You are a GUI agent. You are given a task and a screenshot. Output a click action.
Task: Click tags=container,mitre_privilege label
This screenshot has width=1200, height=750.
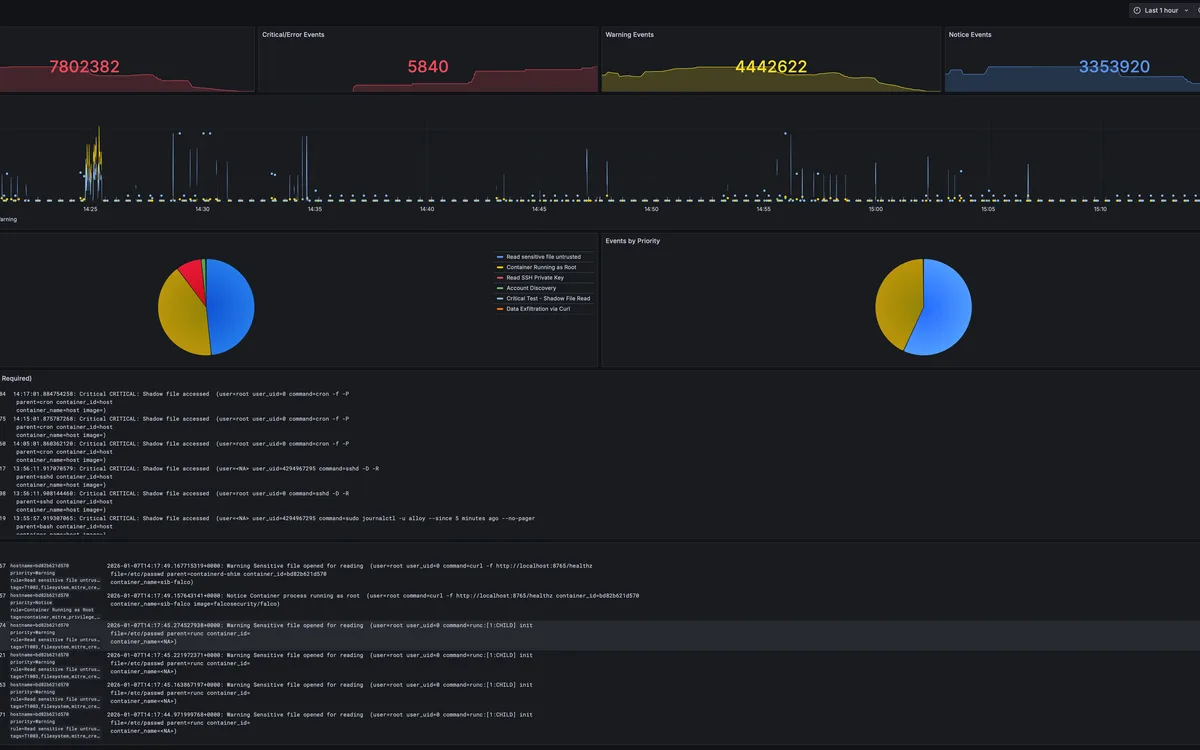[55, 617]
